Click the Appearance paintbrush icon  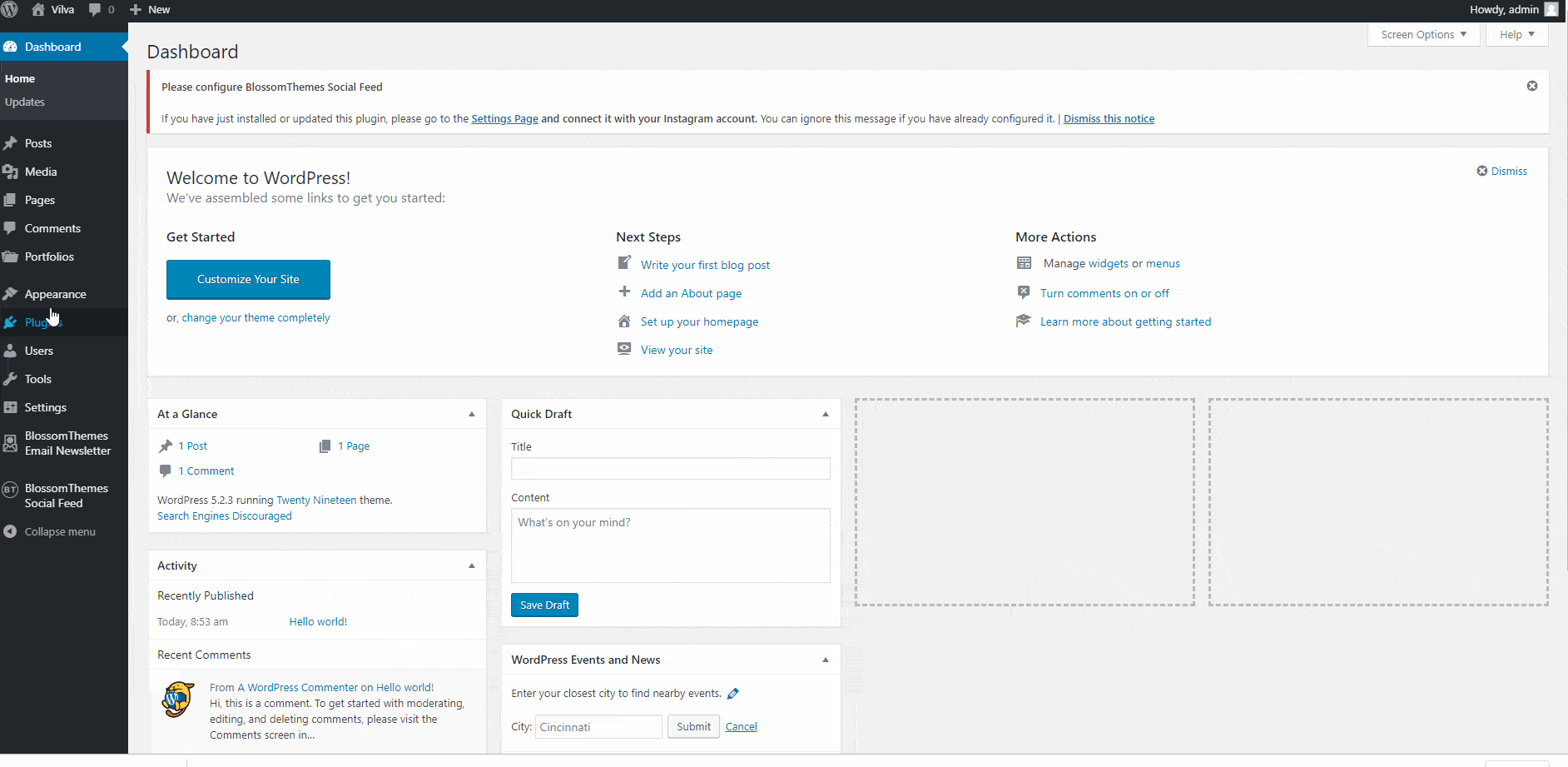pyautogui.click(x=11, y=294)
